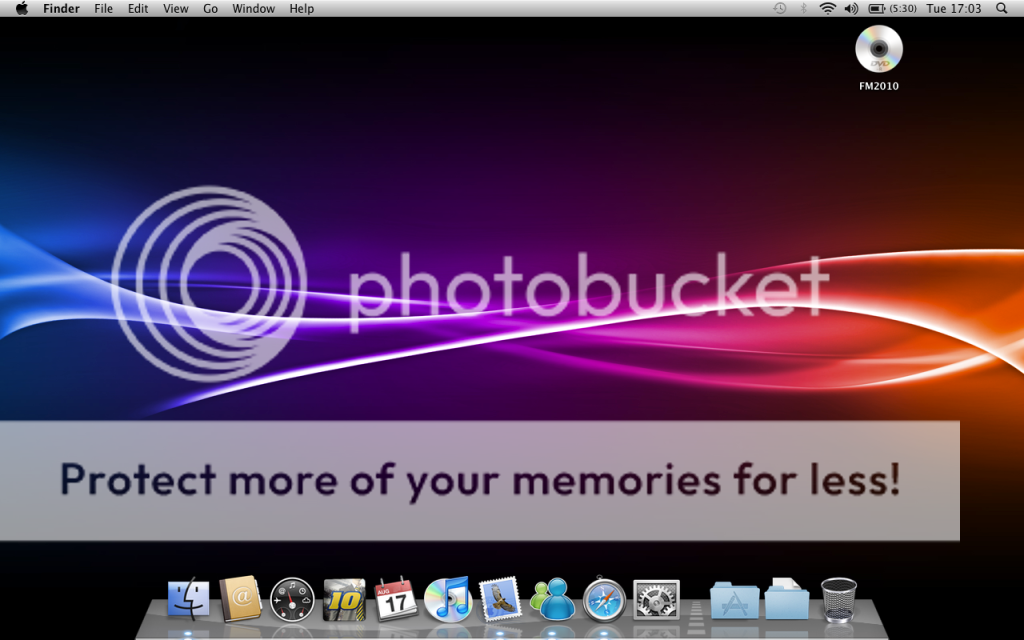Click the Window menu
1024x640 pixels.
coord(253,8)
